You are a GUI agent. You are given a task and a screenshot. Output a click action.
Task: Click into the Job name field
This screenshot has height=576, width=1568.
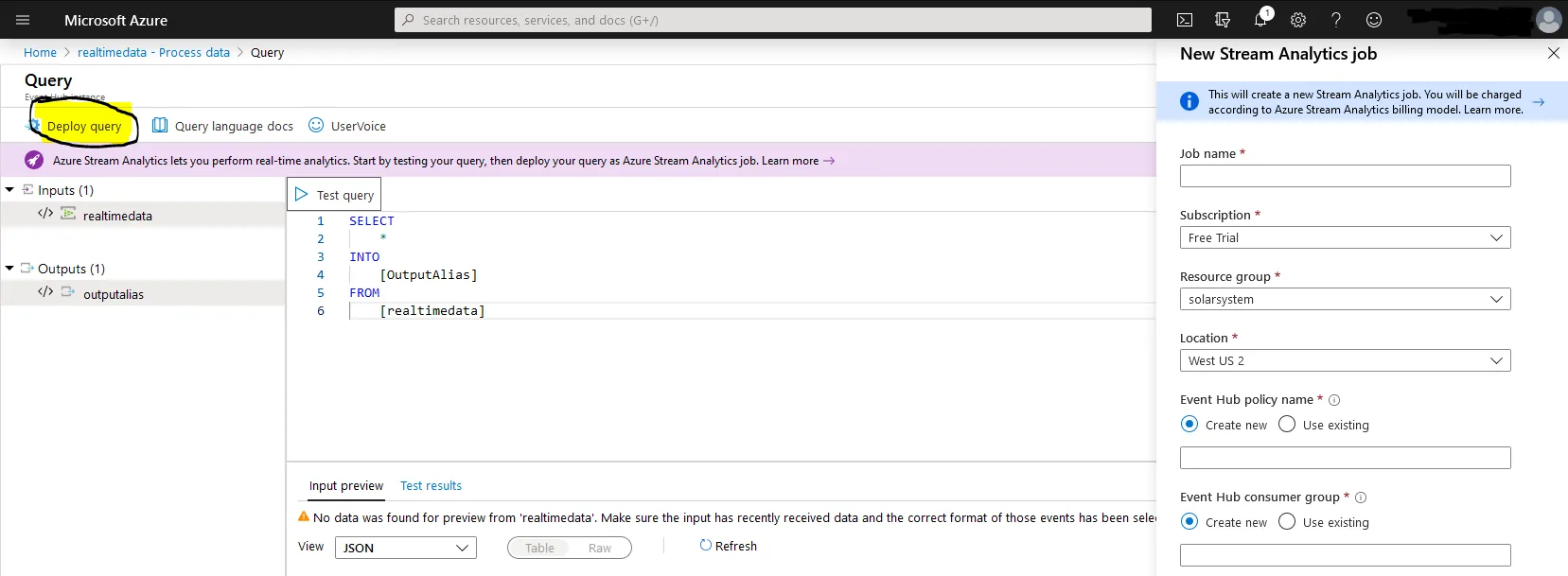click(1345, 176)
